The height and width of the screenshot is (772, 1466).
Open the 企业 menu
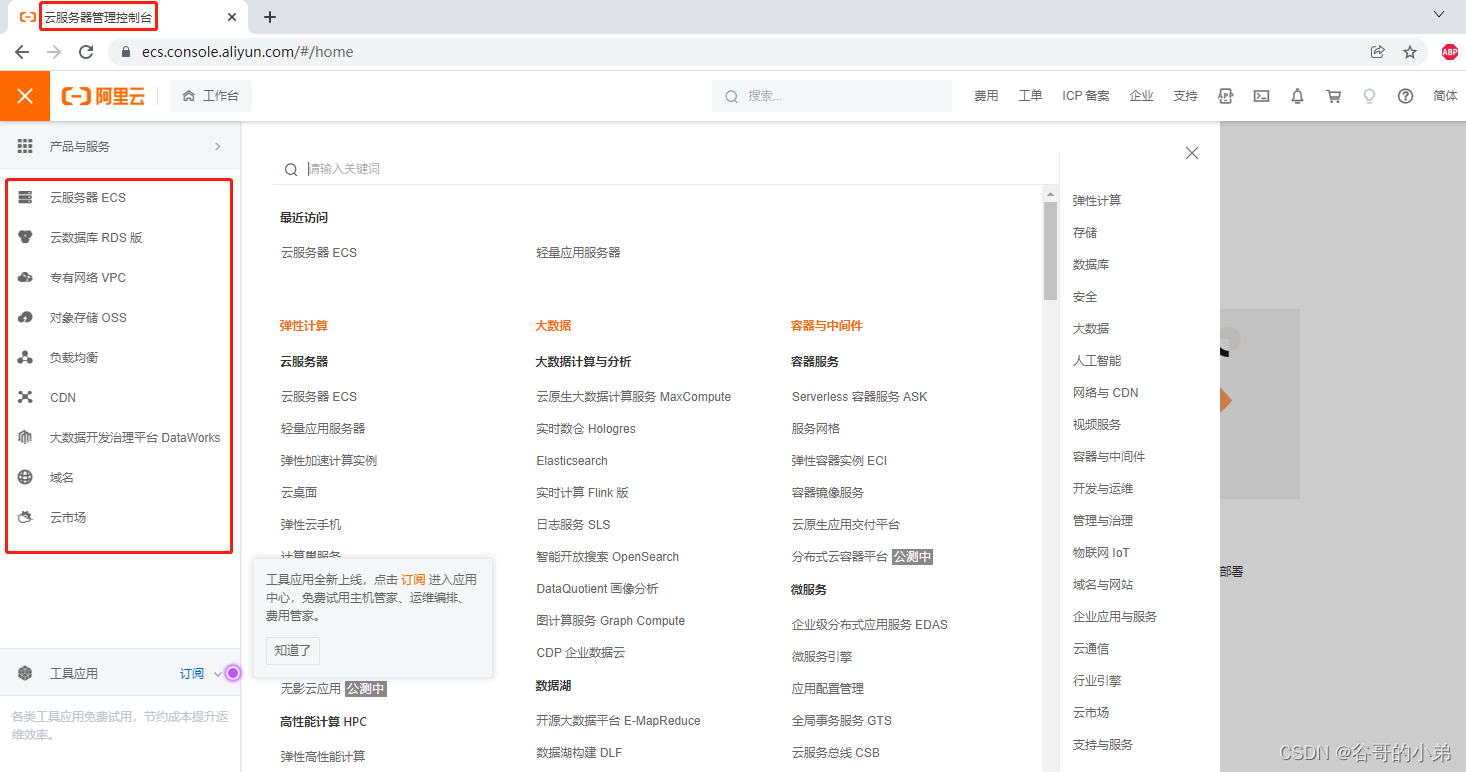(1142, 96)
